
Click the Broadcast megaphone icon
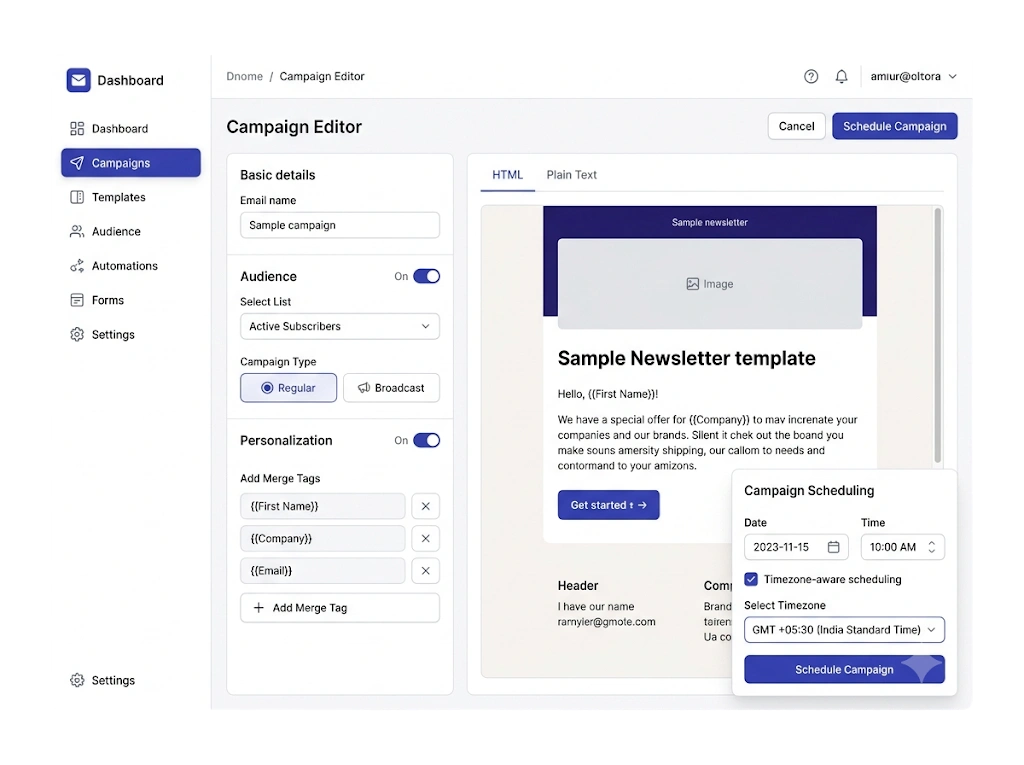364,388
